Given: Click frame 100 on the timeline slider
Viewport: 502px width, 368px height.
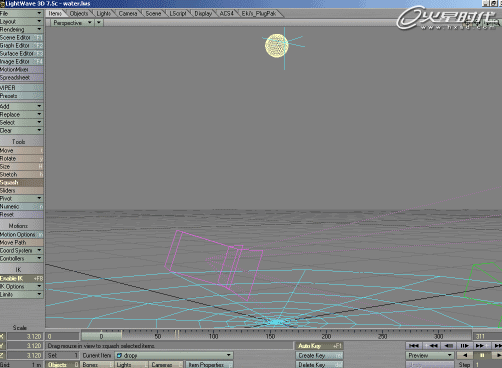Looking at the screenshot, I should (213, 336).
